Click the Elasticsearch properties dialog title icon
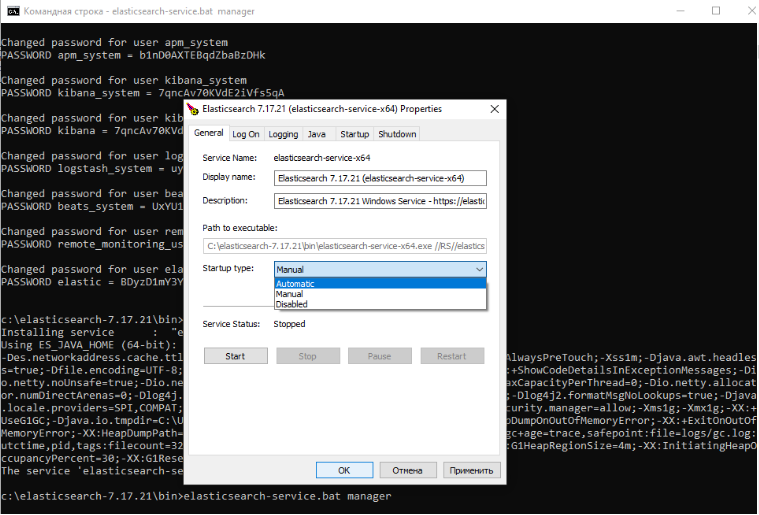This screenshot has height=515, width=759. (193, 109)
